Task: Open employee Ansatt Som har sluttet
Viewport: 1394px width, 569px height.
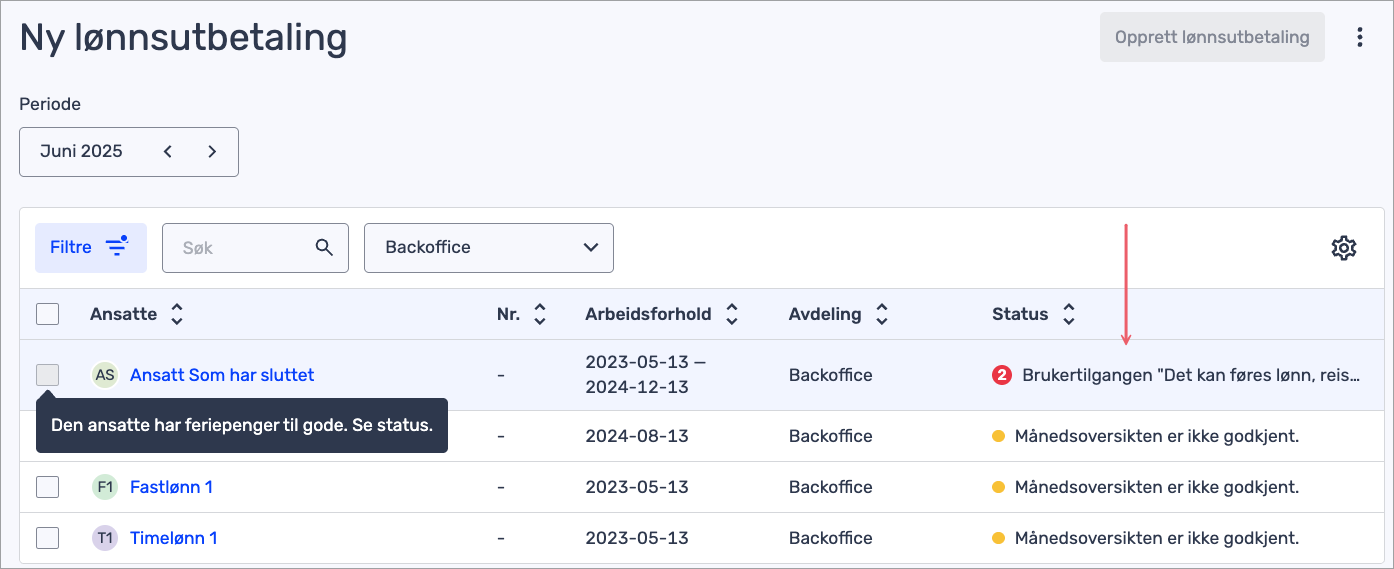Action: (x=222, y=375)
